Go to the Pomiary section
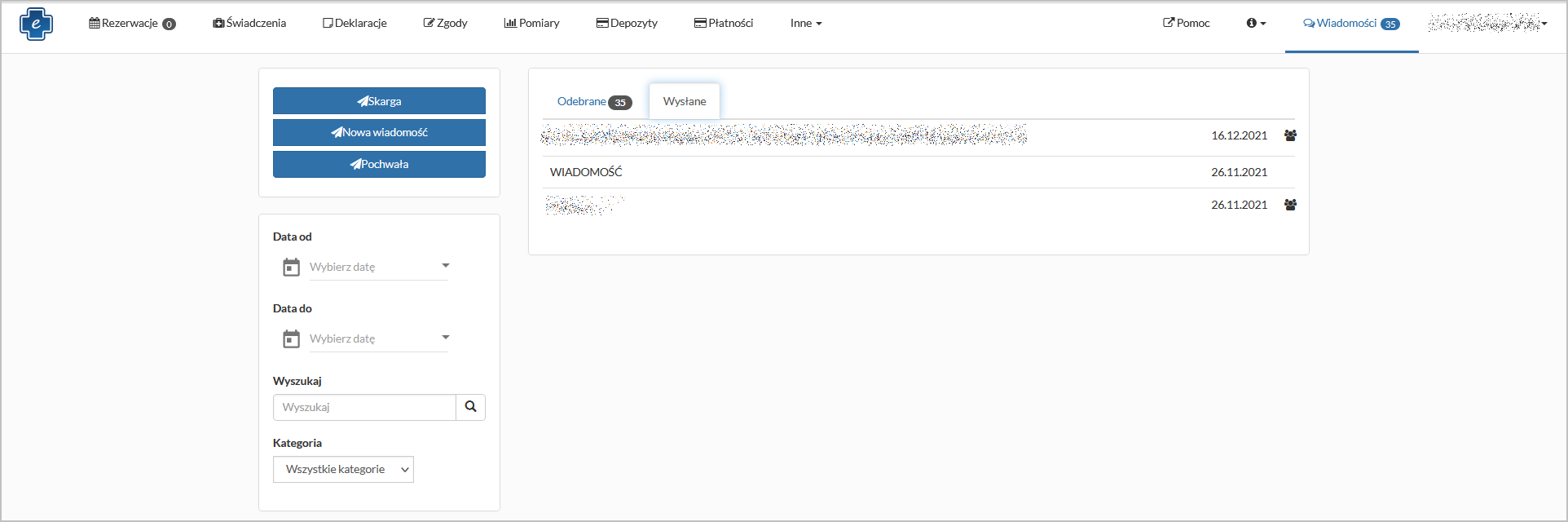 [531, 23]
